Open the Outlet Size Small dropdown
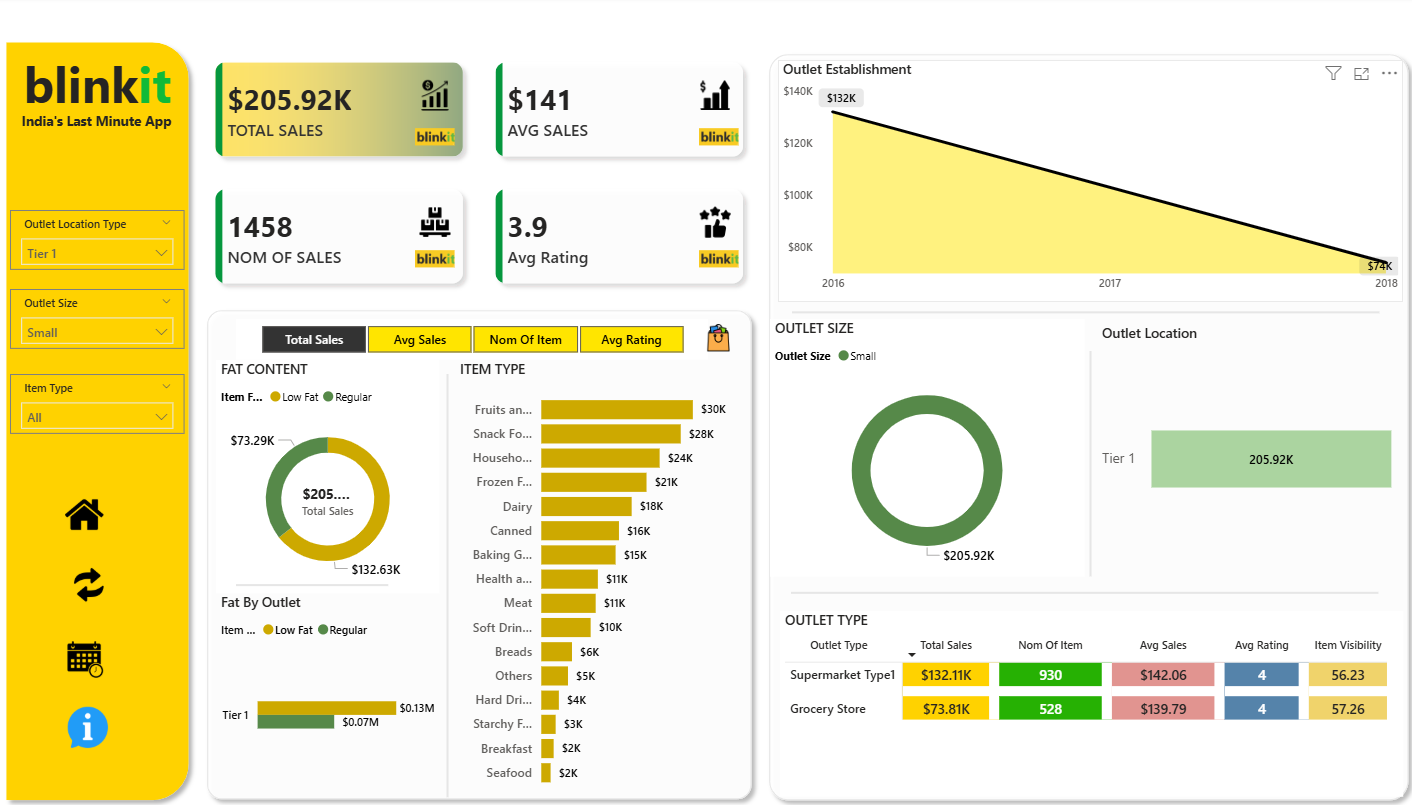Image resolution: width=1412 pixels, height=805 pixels. coord(97,332)
